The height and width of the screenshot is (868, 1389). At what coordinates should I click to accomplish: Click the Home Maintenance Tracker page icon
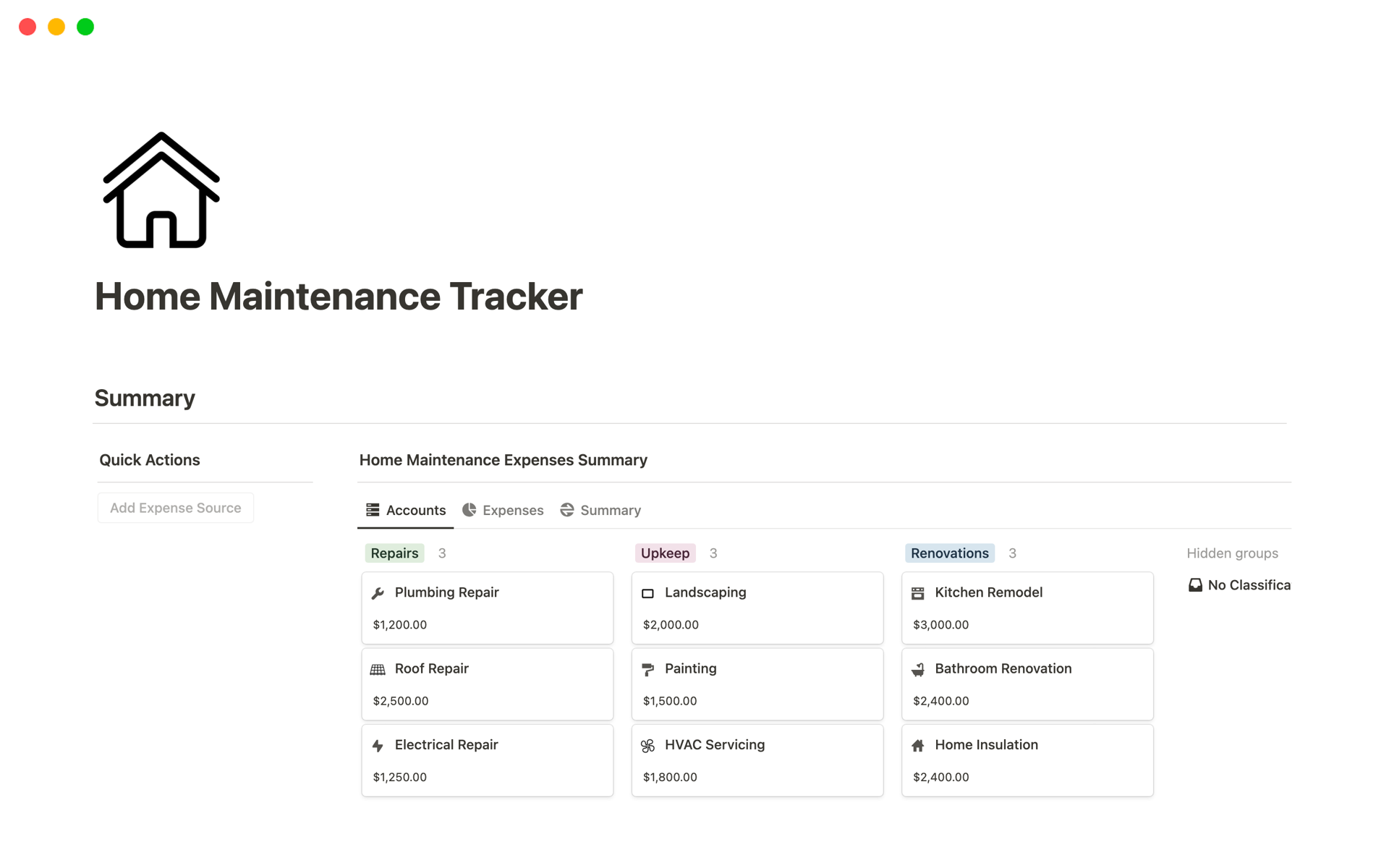[x=161, y=190]
